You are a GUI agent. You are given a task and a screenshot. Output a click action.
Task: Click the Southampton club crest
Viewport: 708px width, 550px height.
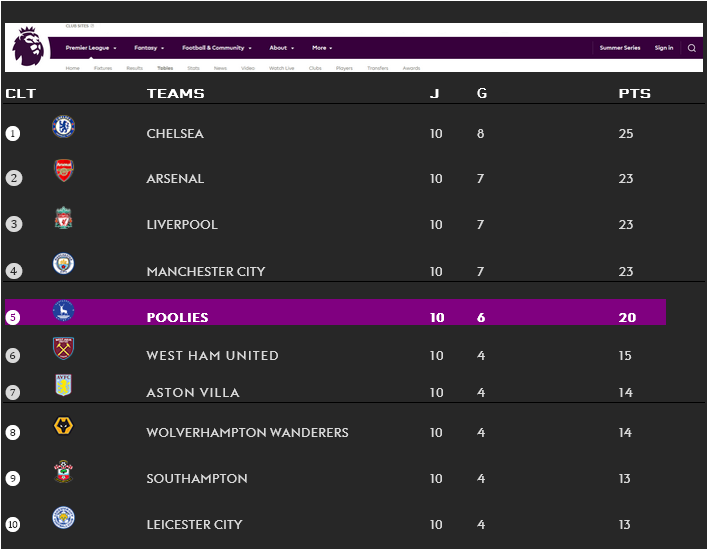[64, 472]
